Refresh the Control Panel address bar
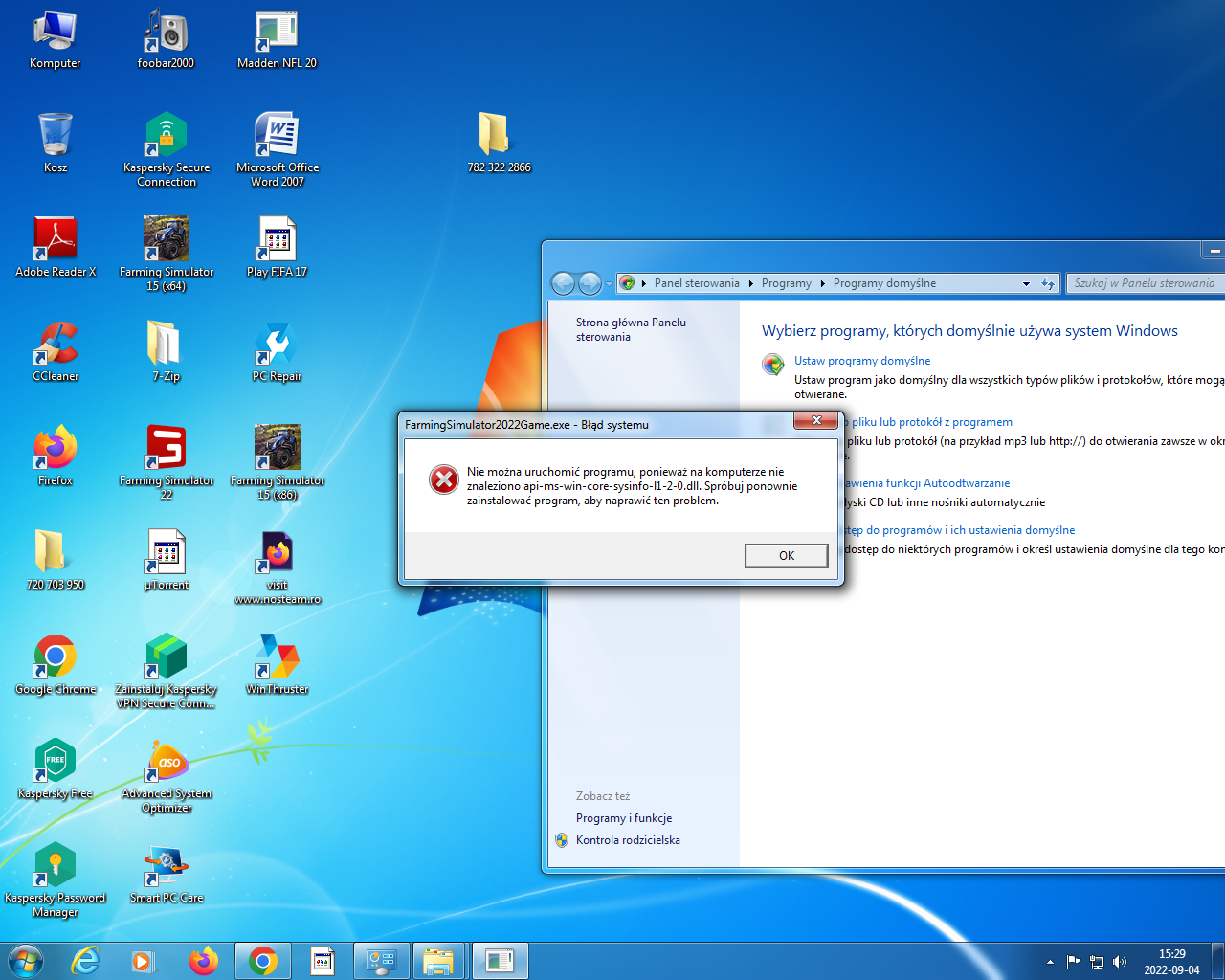The height and width of the screenshot is (980, 1225). [1048, 283]
